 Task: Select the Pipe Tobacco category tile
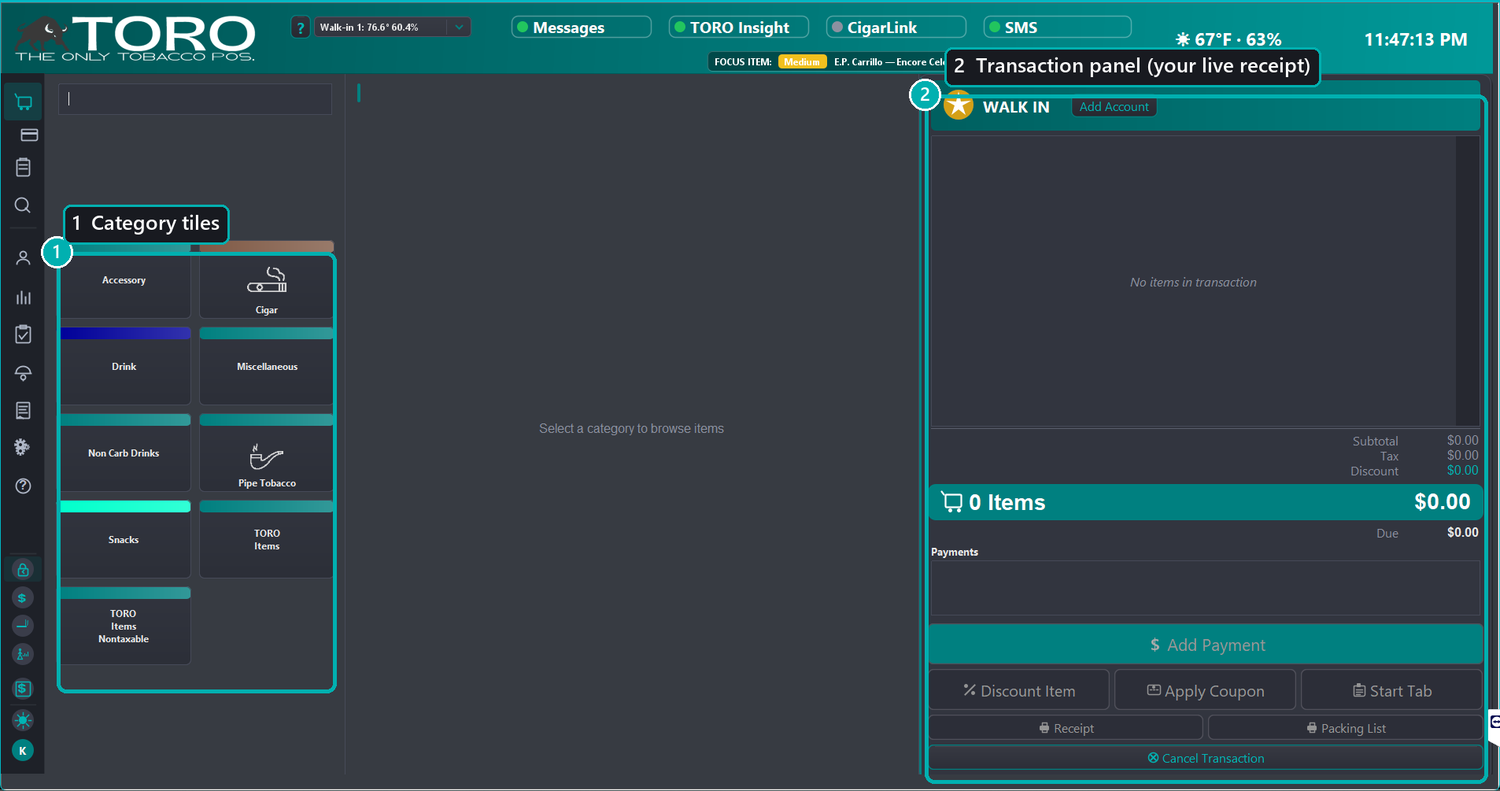pos(267,453)
